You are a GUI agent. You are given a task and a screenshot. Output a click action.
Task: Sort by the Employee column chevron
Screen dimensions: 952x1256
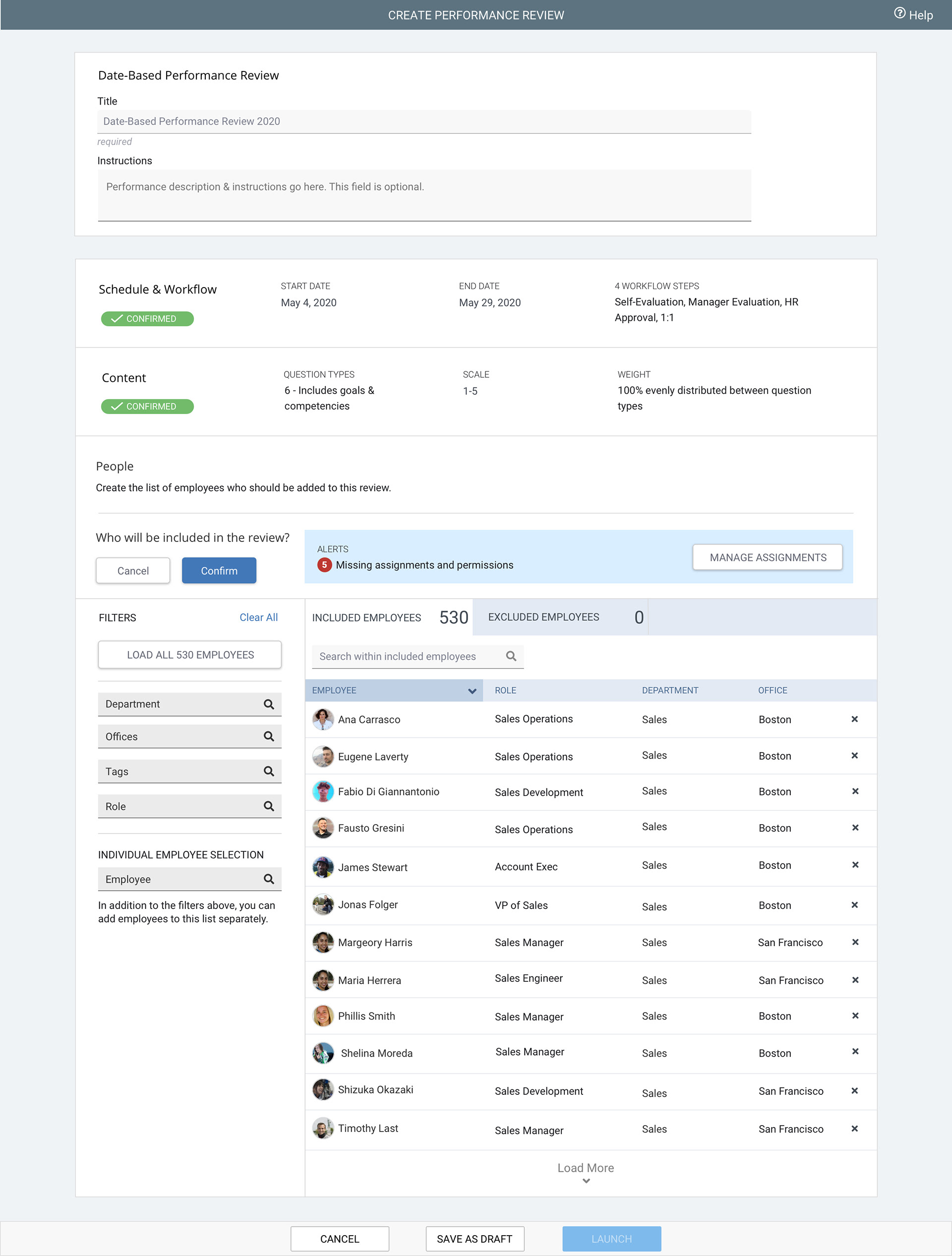point(472,690)
